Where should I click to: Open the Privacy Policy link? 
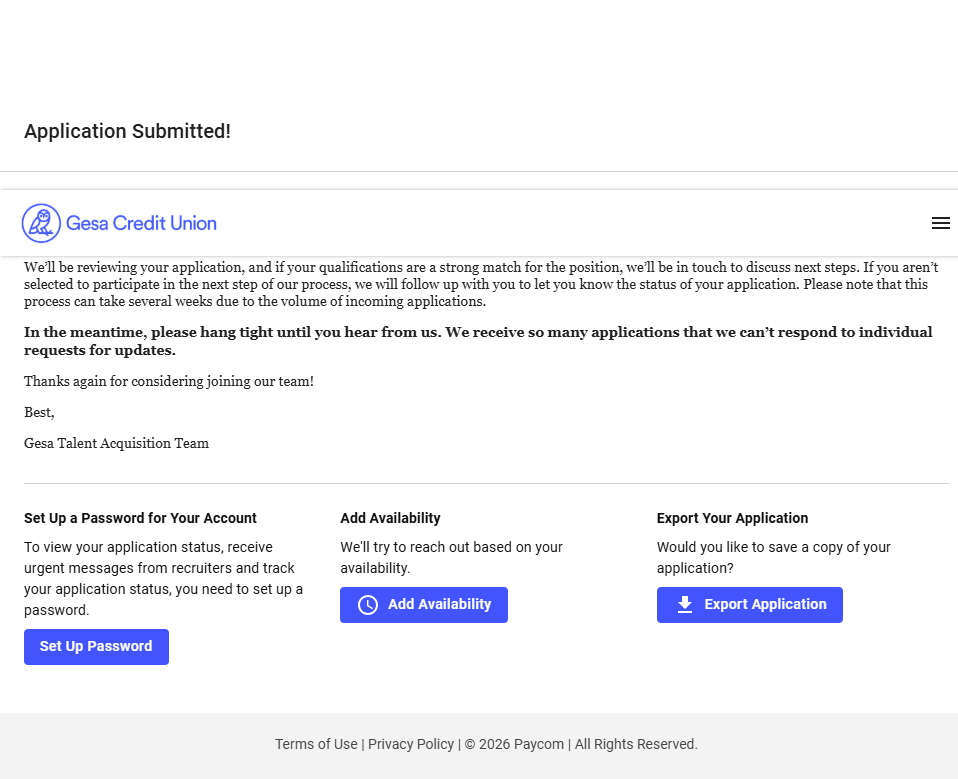(x=411, y=744)
